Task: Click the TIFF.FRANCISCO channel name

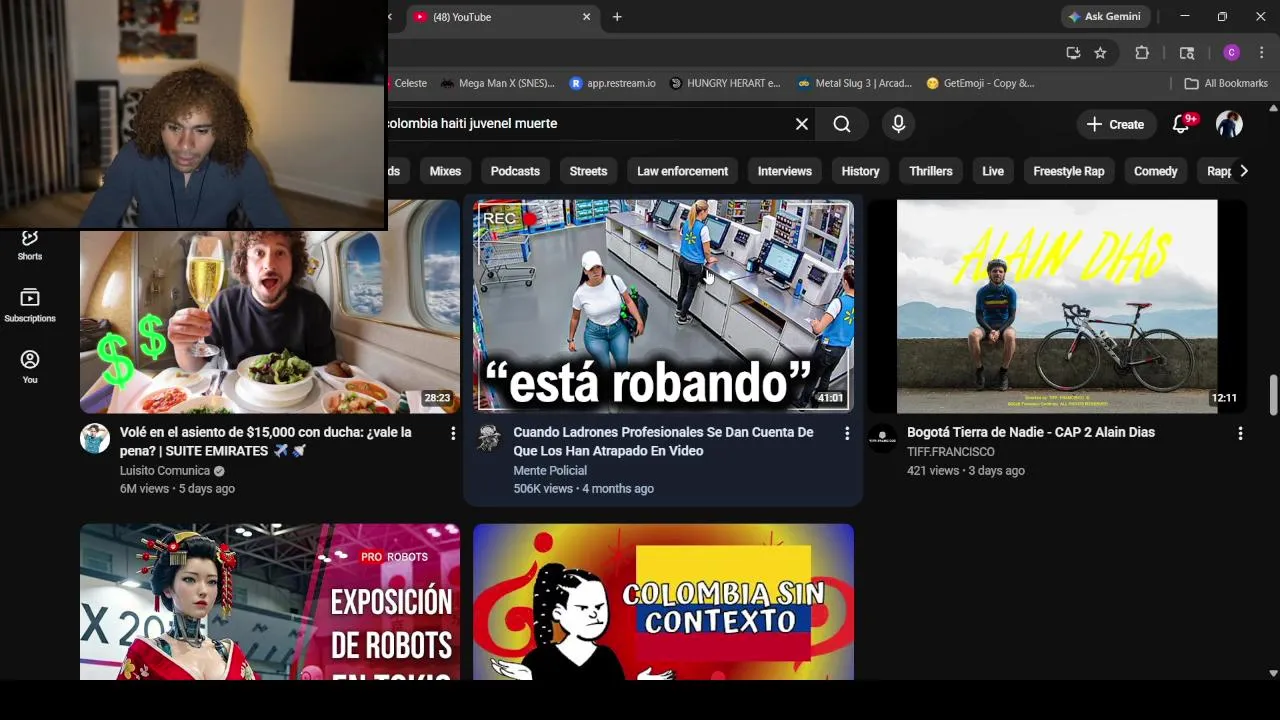Action: 951,452
